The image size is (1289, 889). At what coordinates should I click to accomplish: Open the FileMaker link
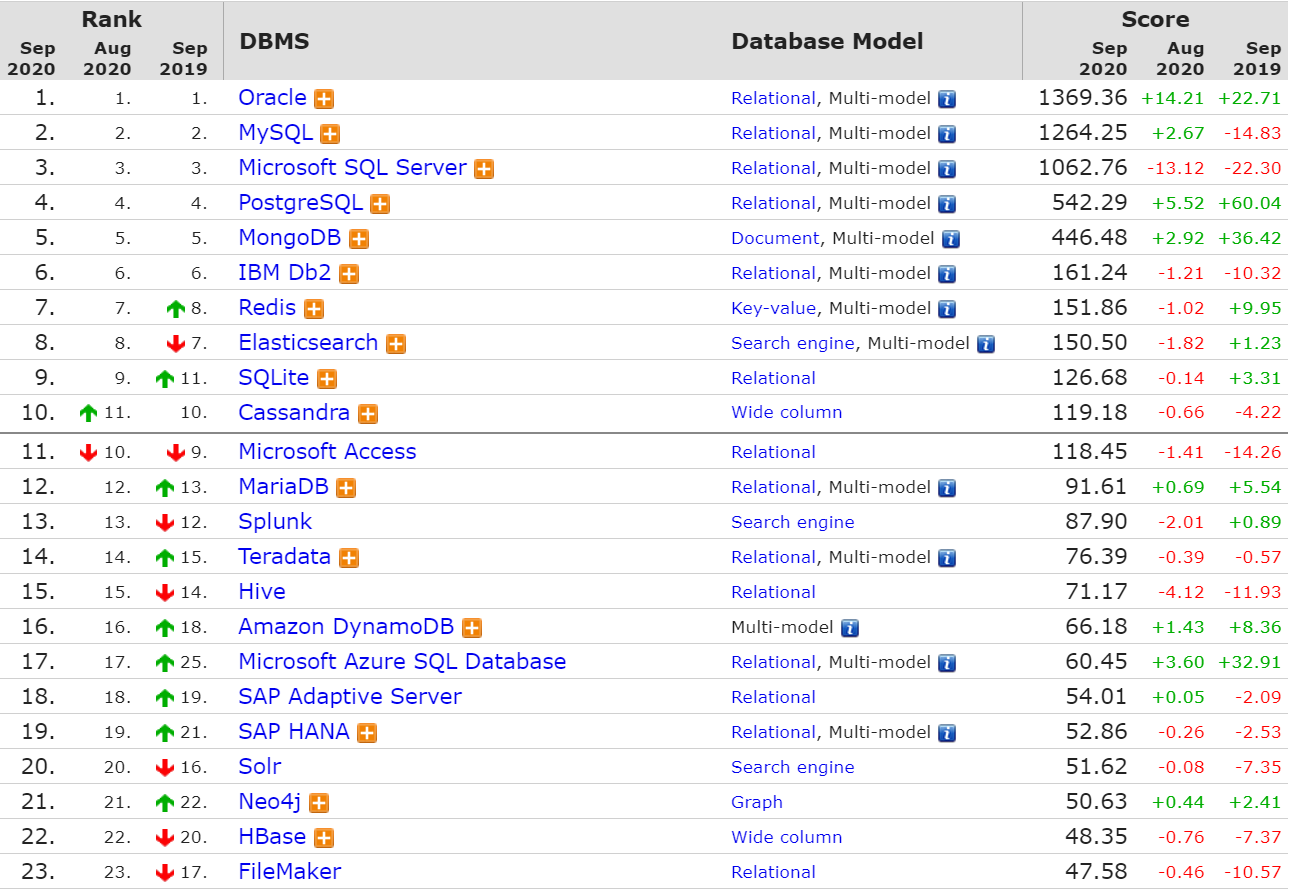point(290,871)
